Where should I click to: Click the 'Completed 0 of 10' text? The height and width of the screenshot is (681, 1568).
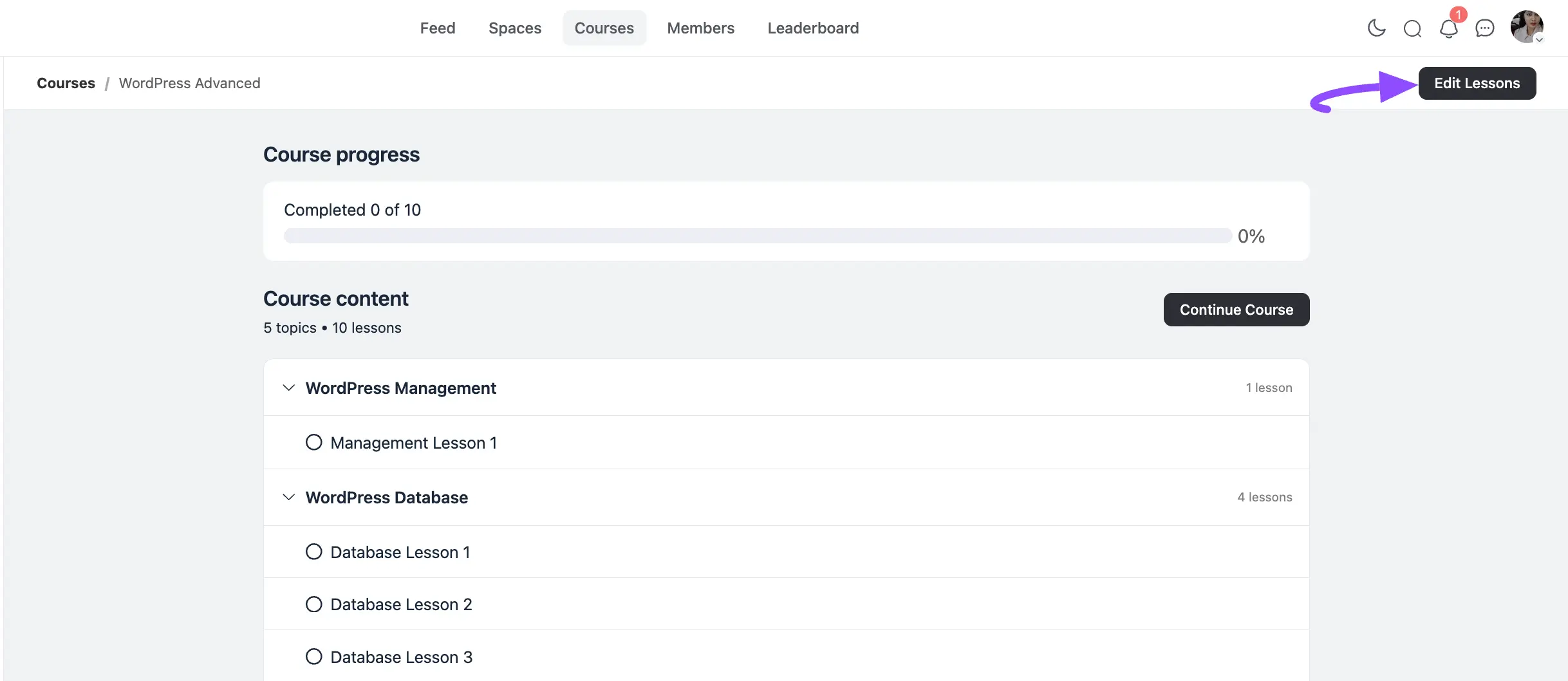[352, 210]
